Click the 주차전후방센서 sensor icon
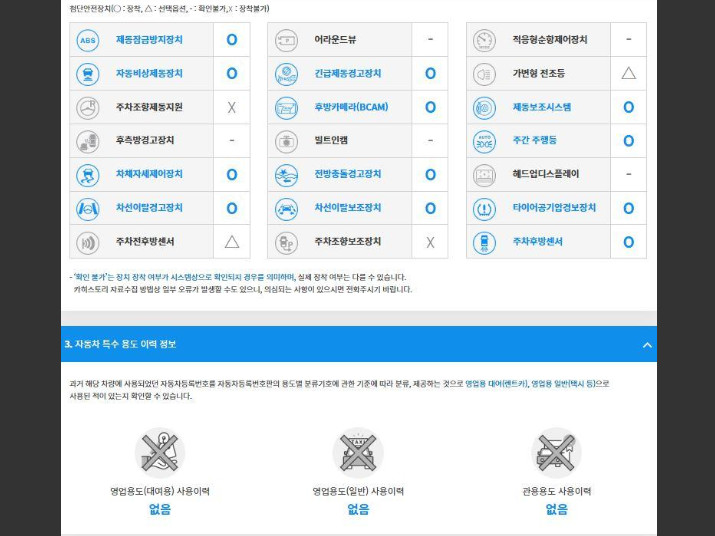This screenshot has height=536, width=715. click(88, 242)
